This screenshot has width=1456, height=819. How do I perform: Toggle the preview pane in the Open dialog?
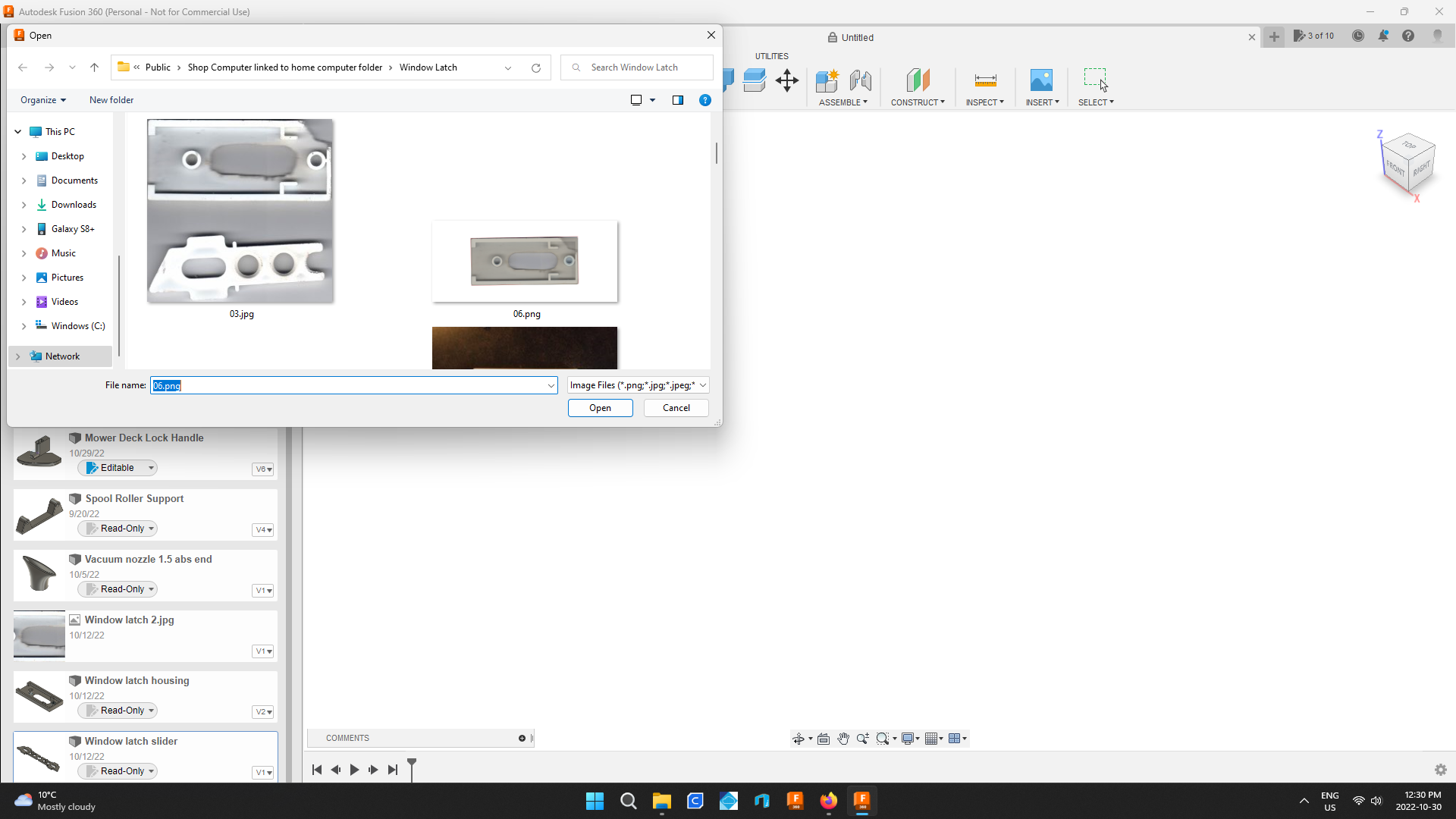coord(678,99)
